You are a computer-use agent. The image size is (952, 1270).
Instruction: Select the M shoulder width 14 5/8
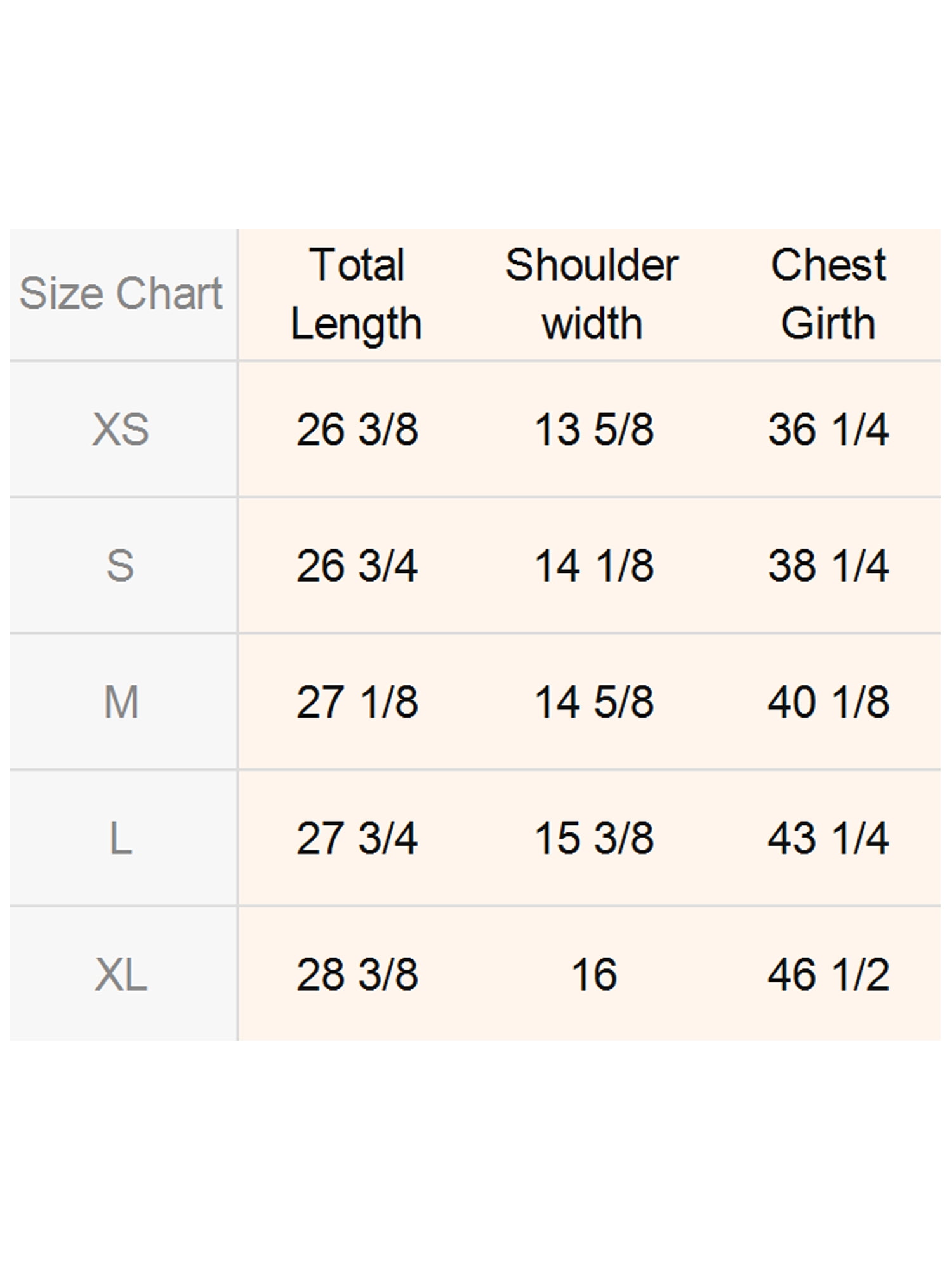[594, 702]
